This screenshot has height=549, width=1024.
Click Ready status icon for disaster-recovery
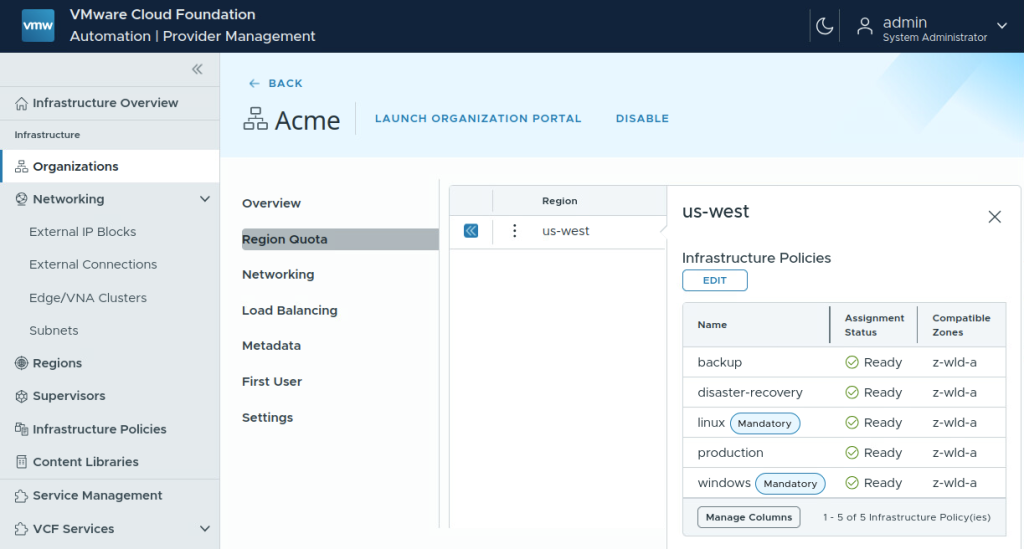852,392
